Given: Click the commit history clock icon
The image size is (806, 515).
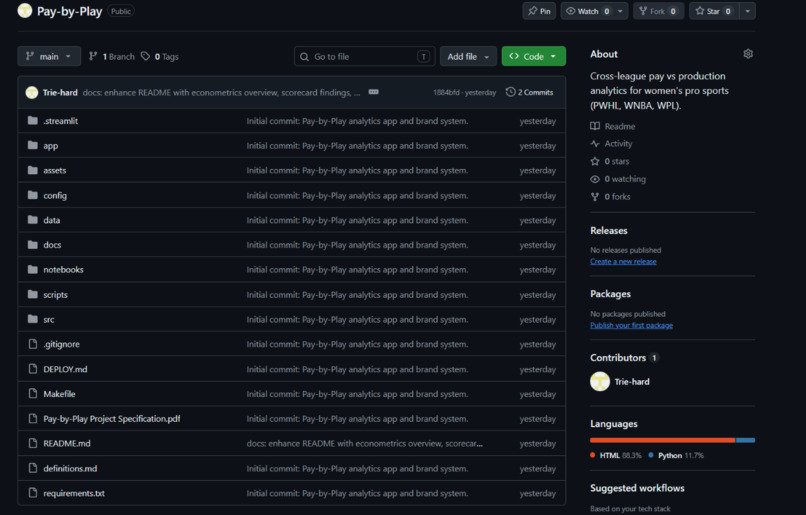Looking at the screenshot, I should pos(510,92).
